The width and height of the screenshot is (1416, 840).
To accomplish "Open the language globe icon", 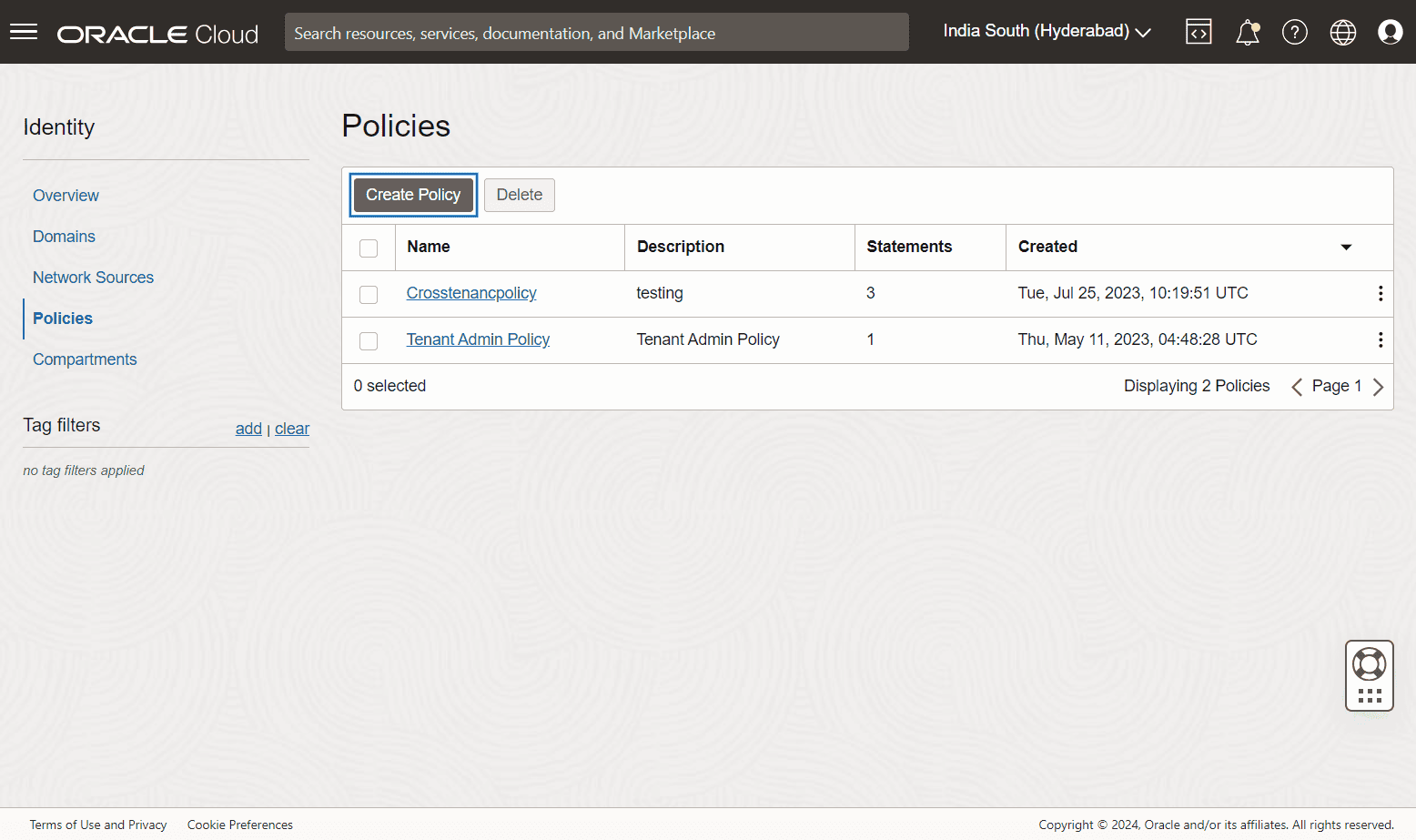I will [1342, 33].
